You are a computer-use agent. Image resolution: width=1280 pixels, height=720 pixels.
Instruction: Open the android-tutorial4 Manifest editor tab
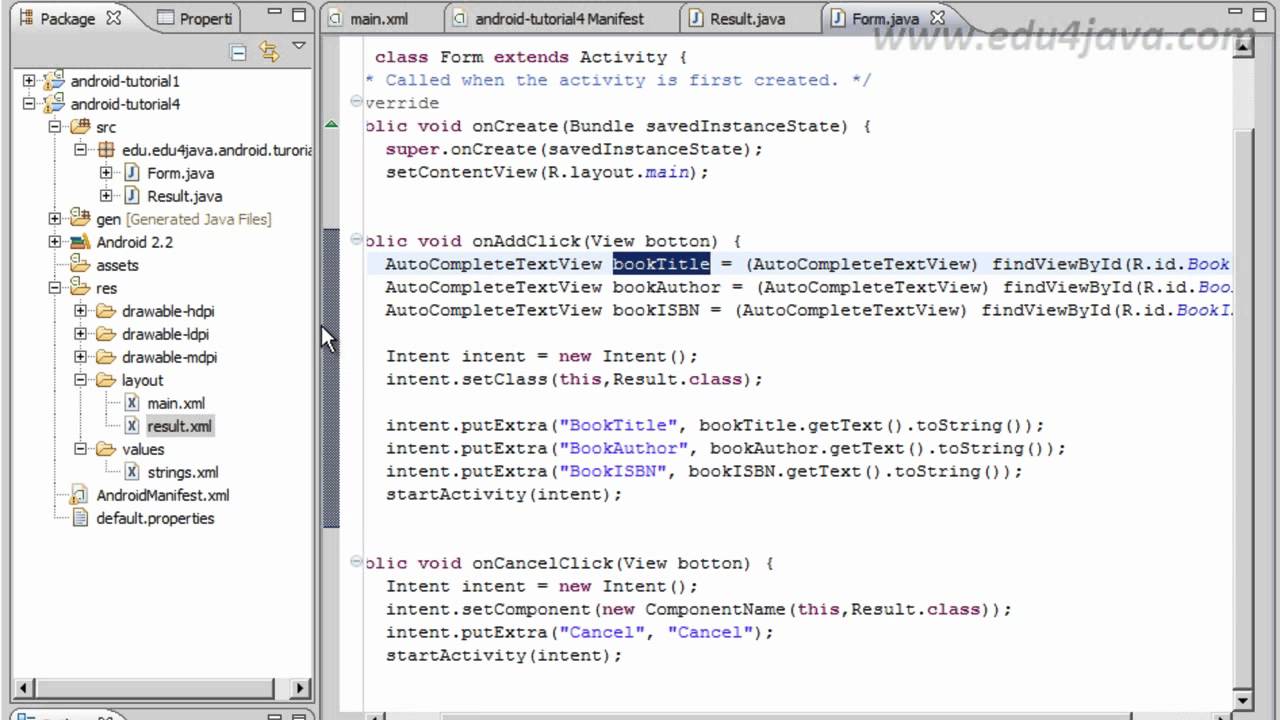pyautogui.click(x=558, y=18)
